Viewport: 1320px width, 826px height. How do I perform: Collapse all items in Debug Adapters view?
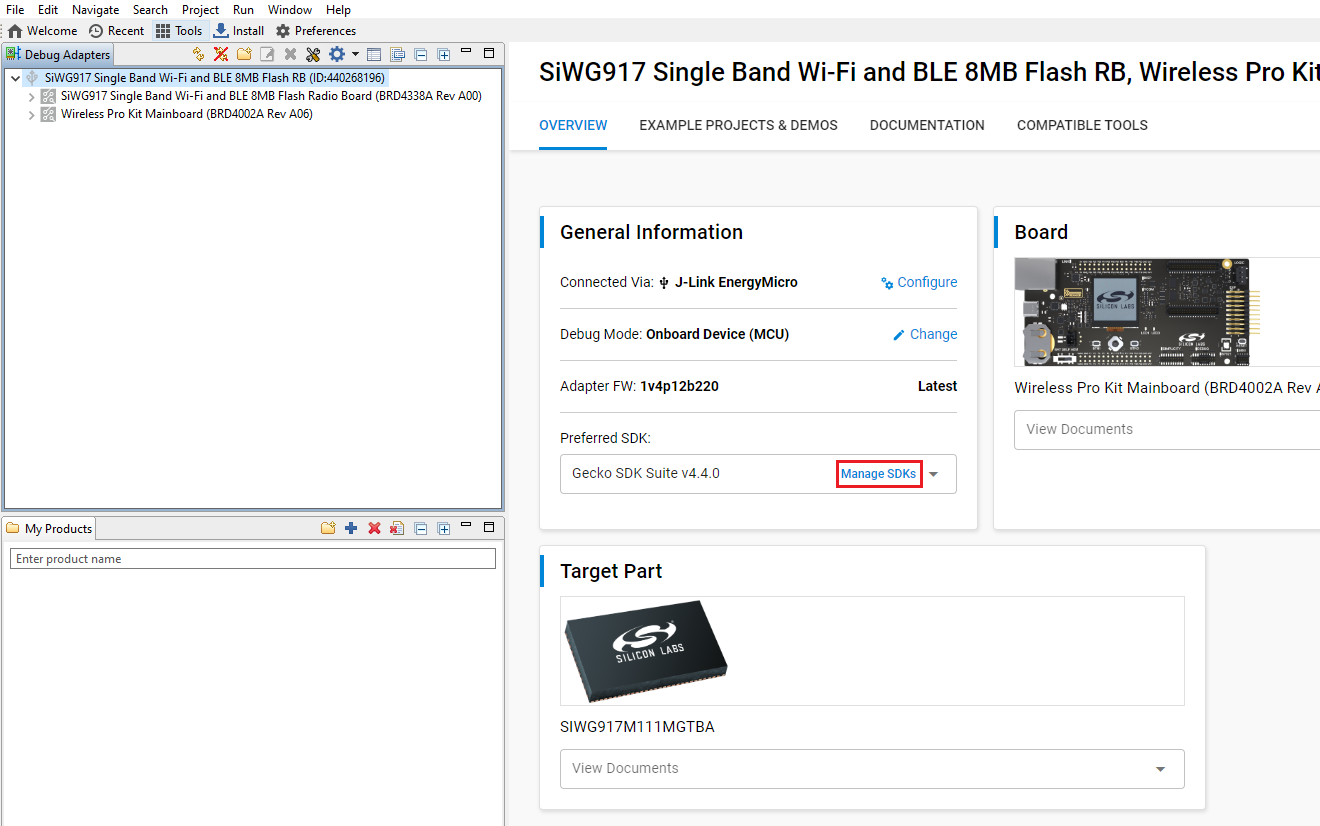(x=421, y=54)
